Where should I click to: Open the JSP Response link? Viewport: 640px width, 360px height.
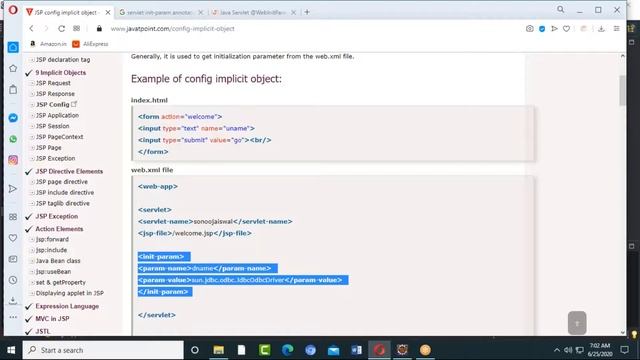click(x=55, y=93)
